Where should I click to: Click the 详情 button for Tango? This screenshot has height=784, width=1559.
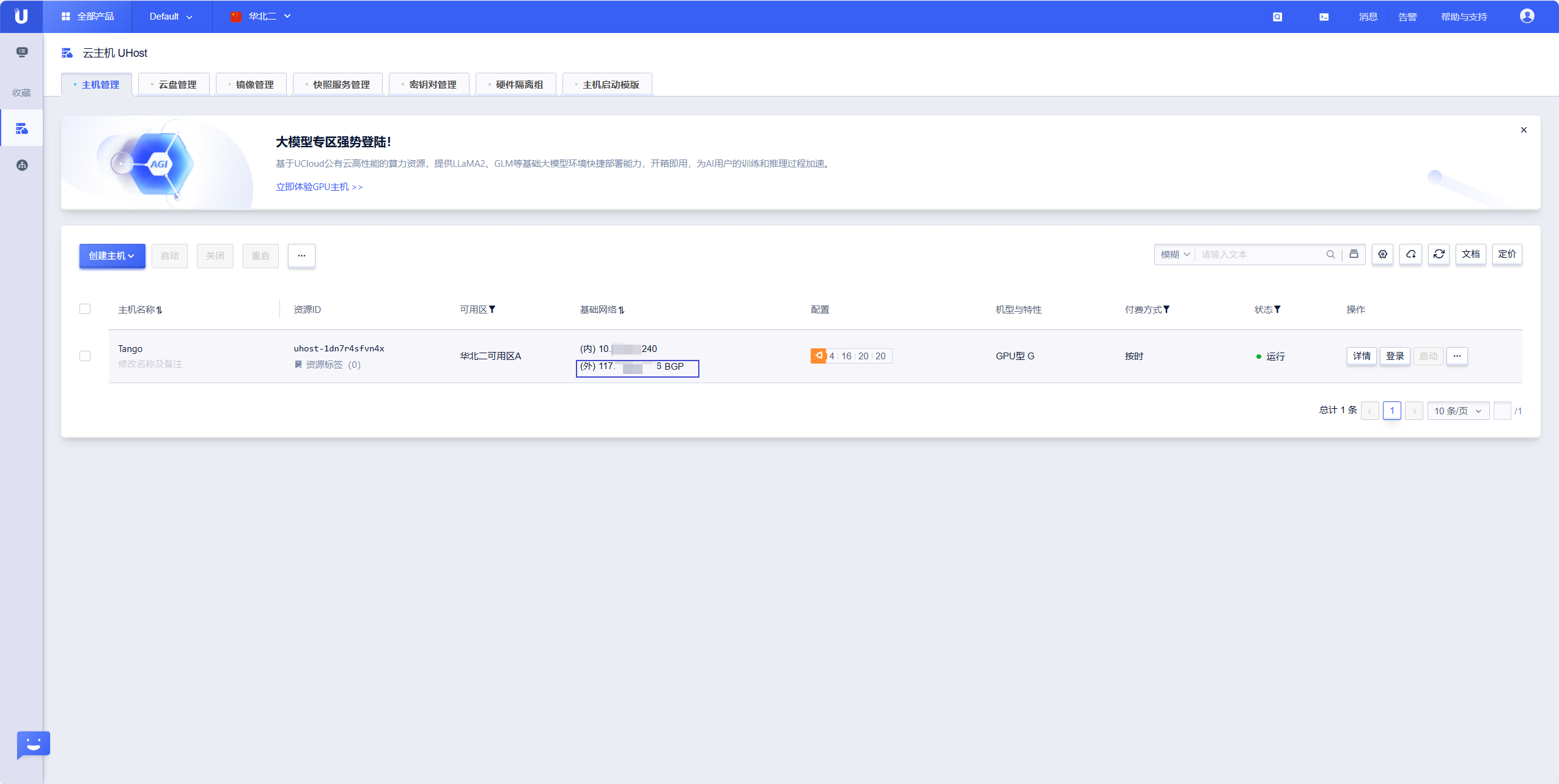(1362, 356)
